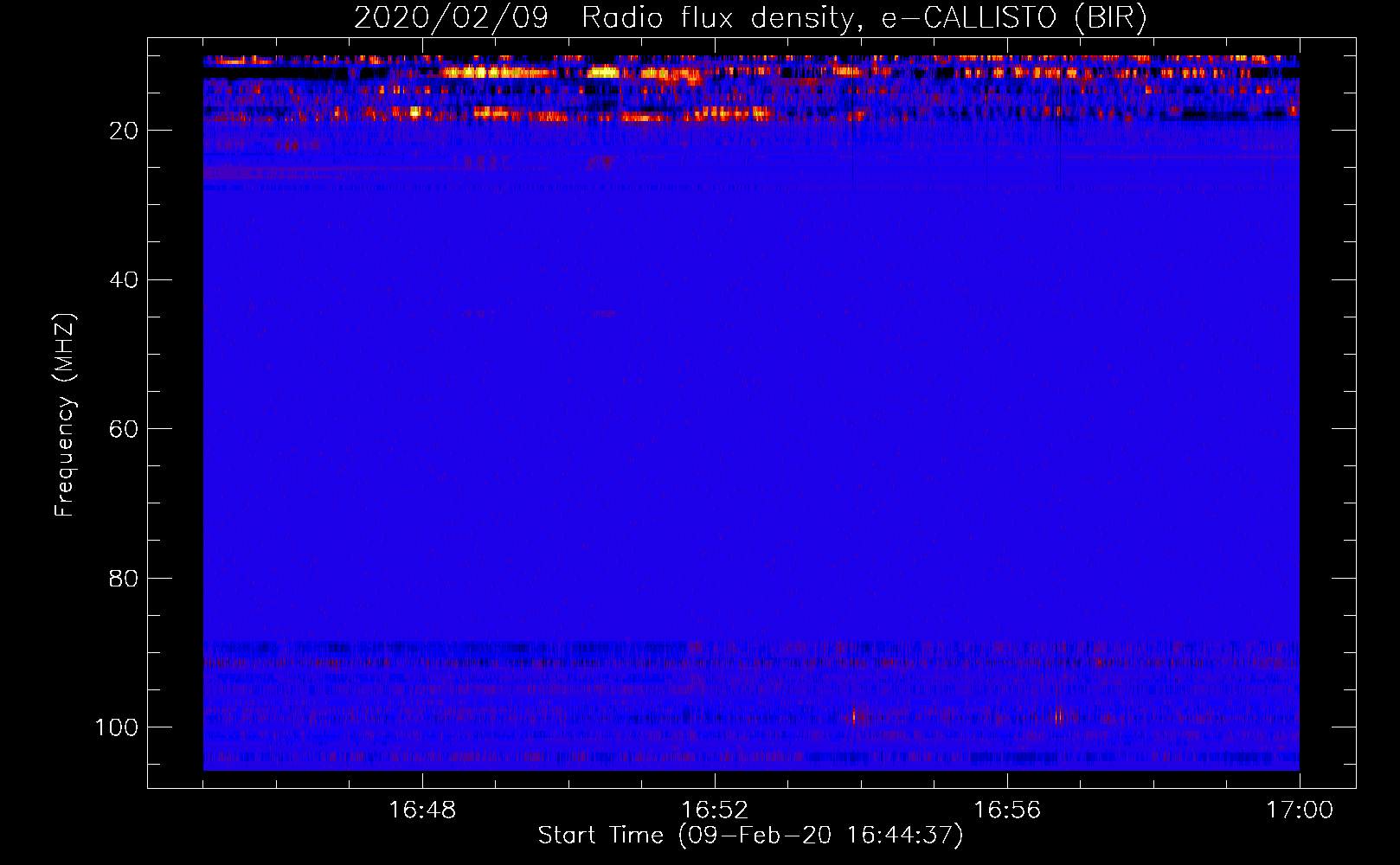Click the 60 frequency tick label
This screenshot has width=1400, height=865.
point(123,429)
